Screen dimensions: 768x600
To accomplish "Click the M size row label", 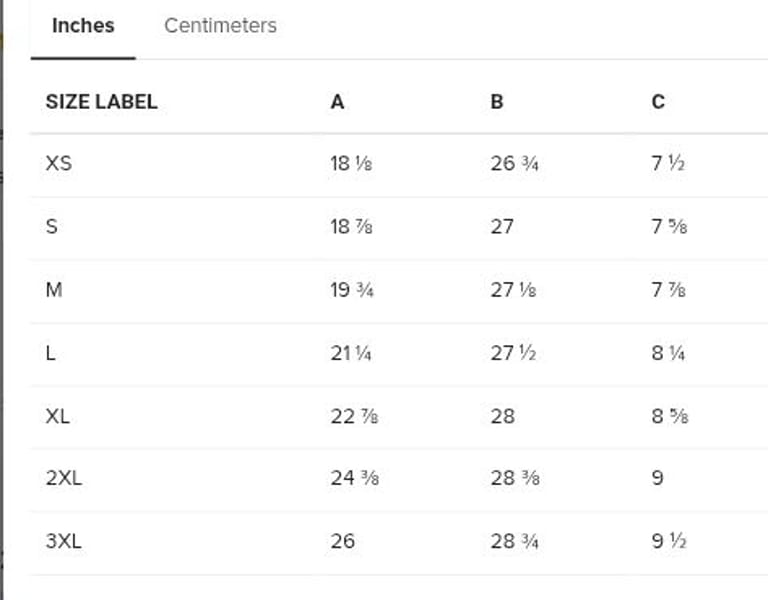I will pos(54,290).
